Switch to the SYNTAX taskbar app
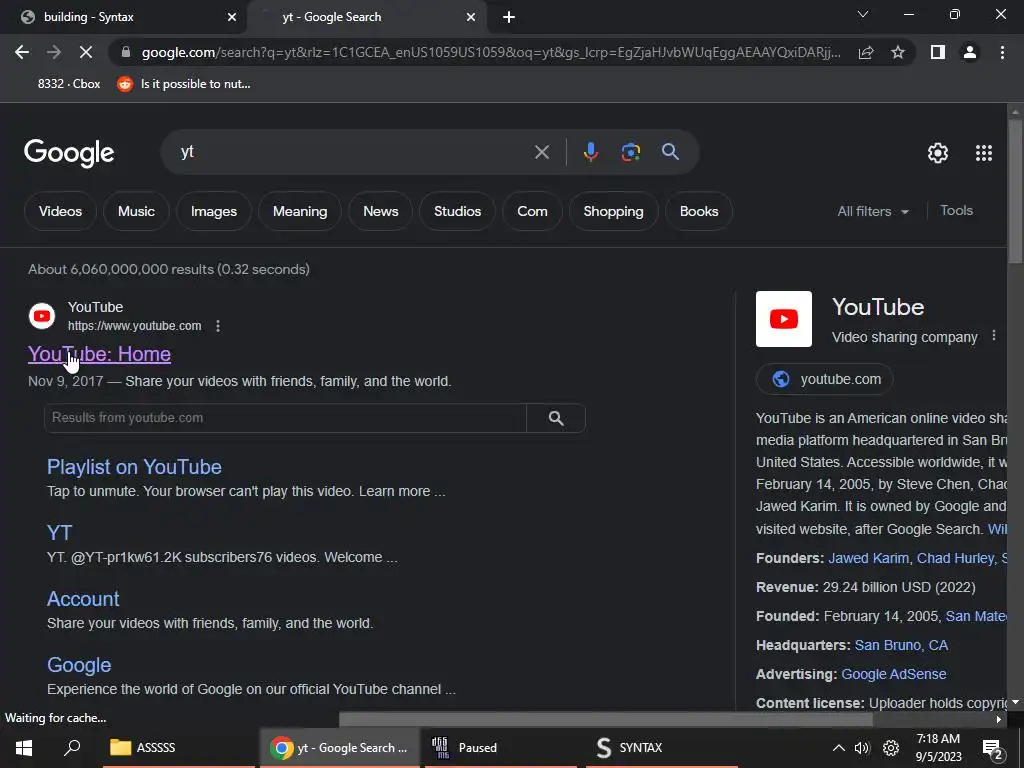 pyautogui.click(x=662, y=748)
